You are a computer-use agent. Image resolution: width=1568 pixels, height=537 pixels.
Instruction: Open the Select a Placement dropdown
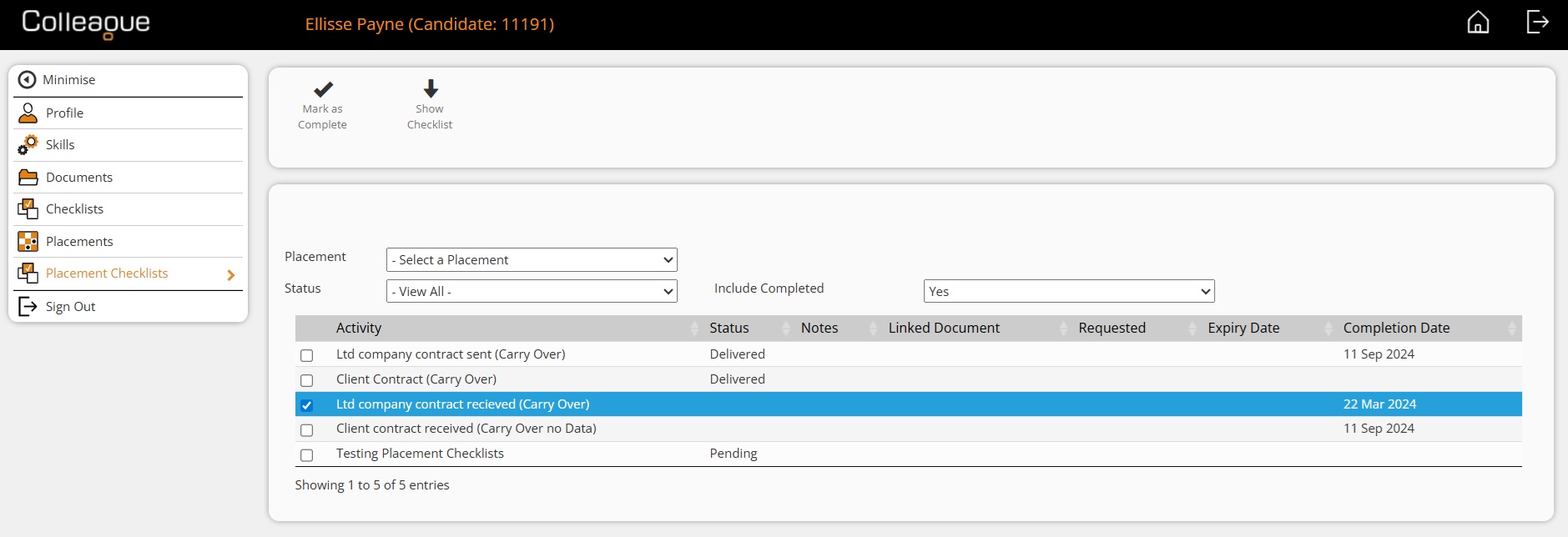coord(532,260)
